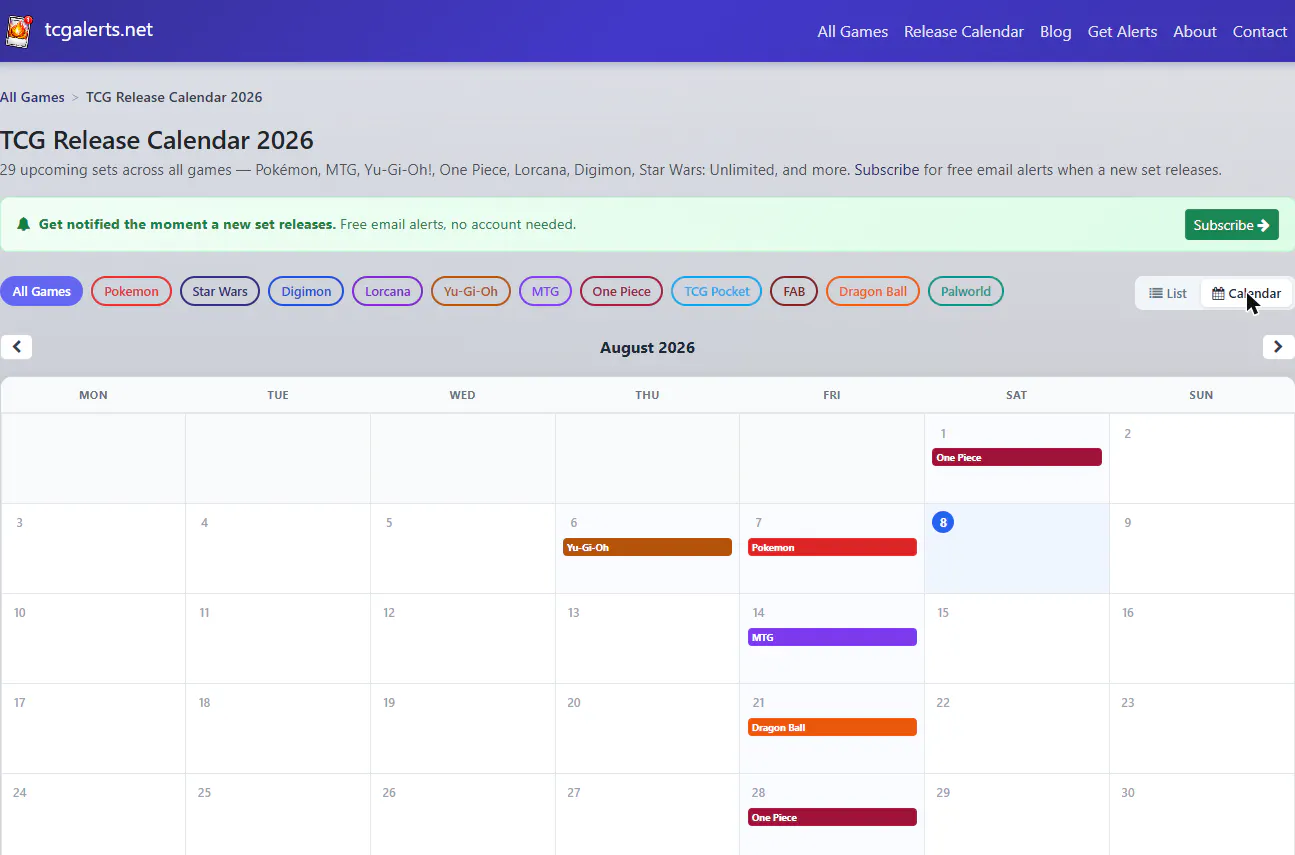The height and width of the screenshot is (855, 1295).
Task: Click the date number 3
Action: click(x=19, y=522)
